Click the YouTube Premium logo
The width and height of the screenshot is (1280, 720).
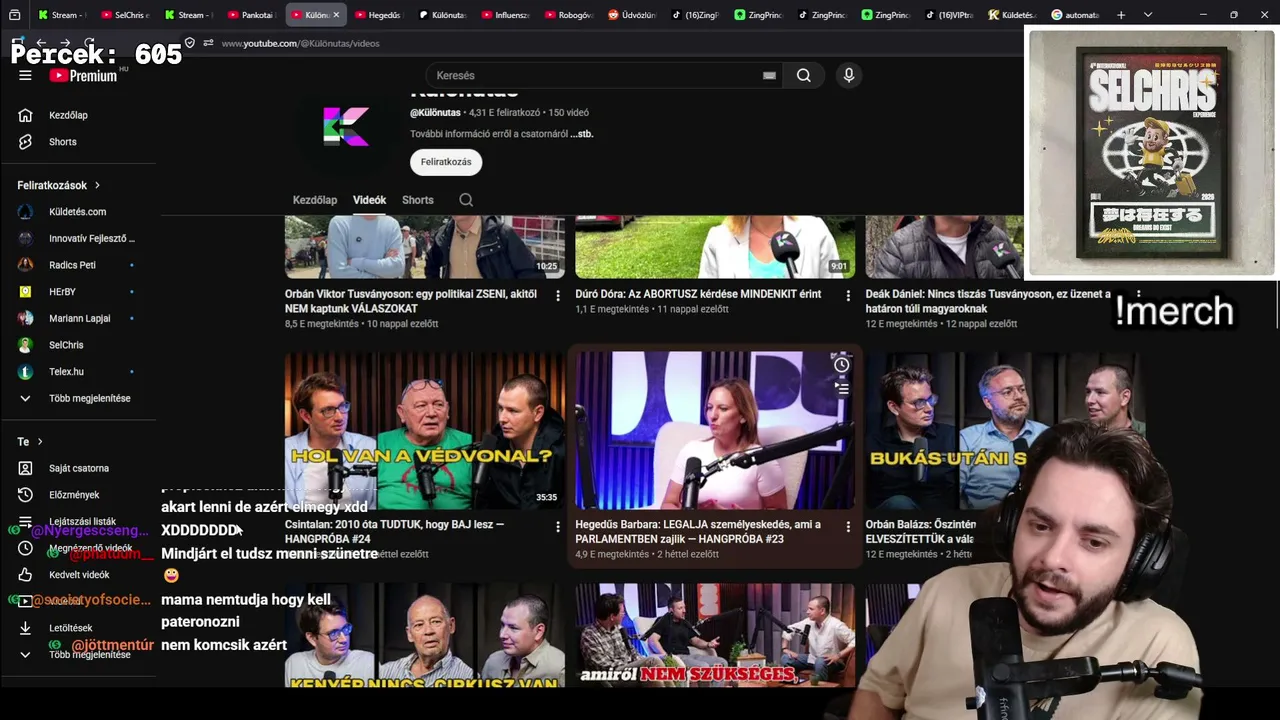(84, 75)
